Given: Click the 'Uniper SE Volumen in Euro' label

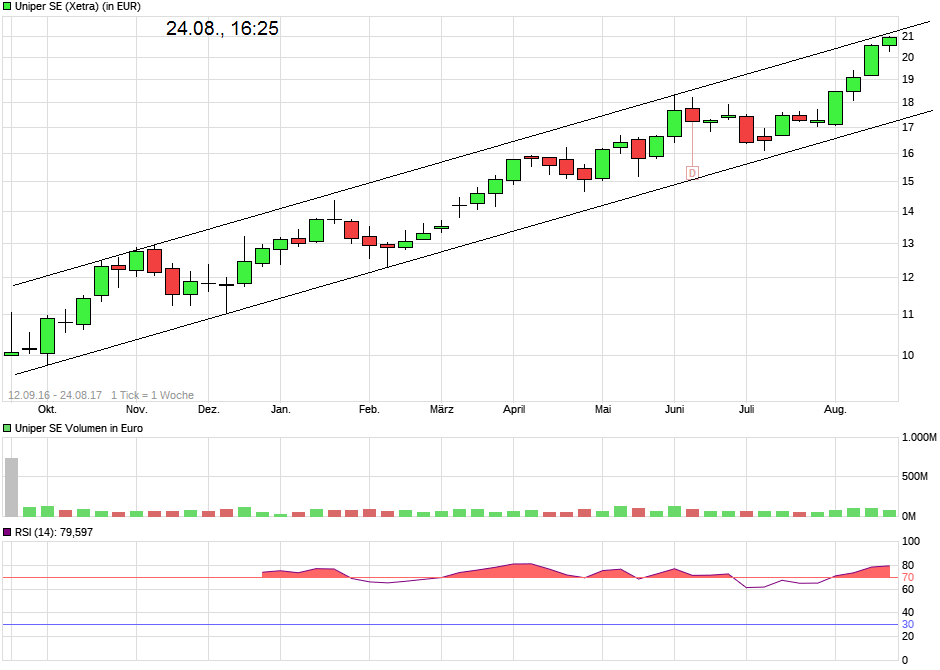Looking at the screenshot, I should tap(79, 428).
